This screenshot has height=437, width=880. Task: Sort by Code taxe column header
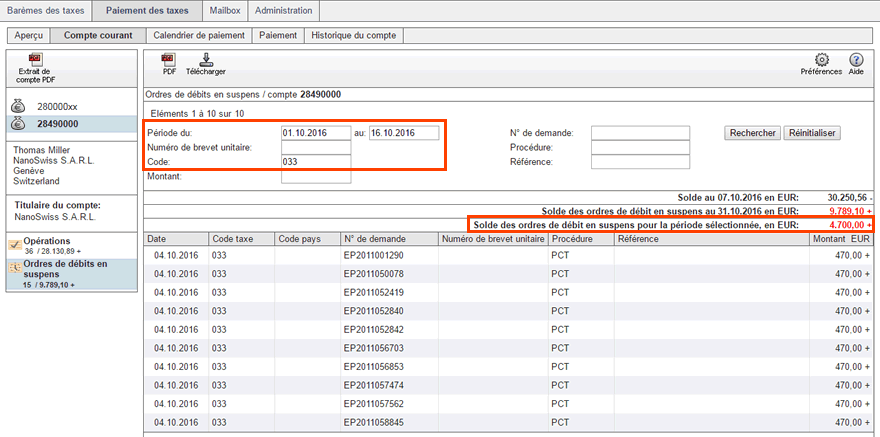pos(241,239)
